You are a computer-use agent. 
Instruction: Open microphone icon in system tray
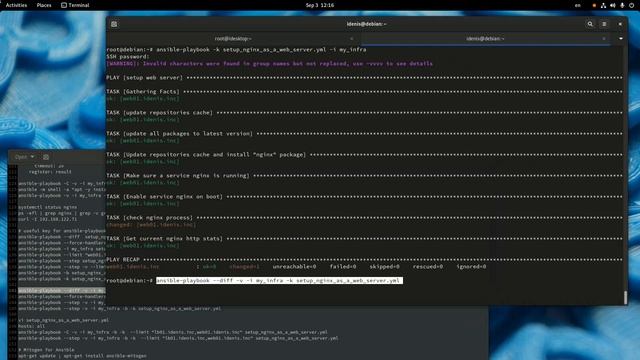click(622, 5)
